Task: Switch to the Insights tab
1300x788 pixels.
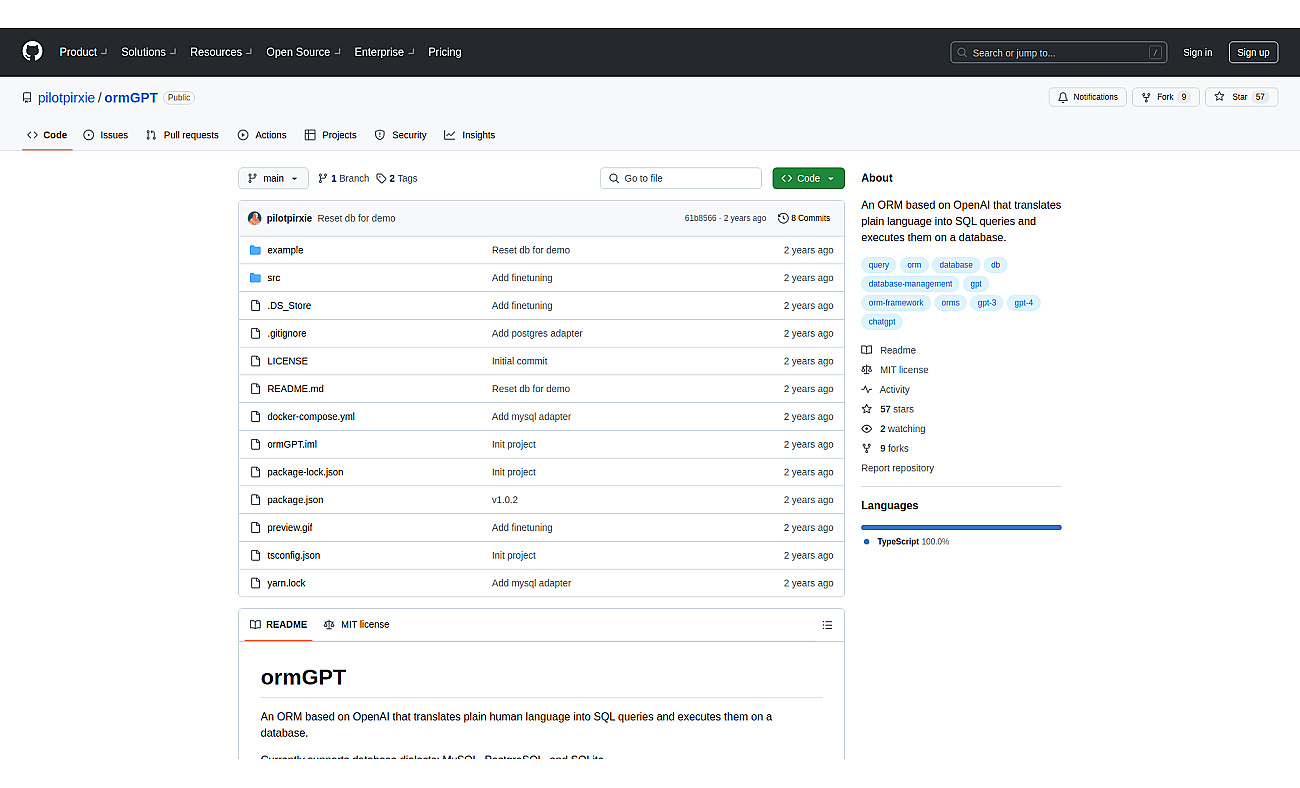Action: tap(470, 135)
